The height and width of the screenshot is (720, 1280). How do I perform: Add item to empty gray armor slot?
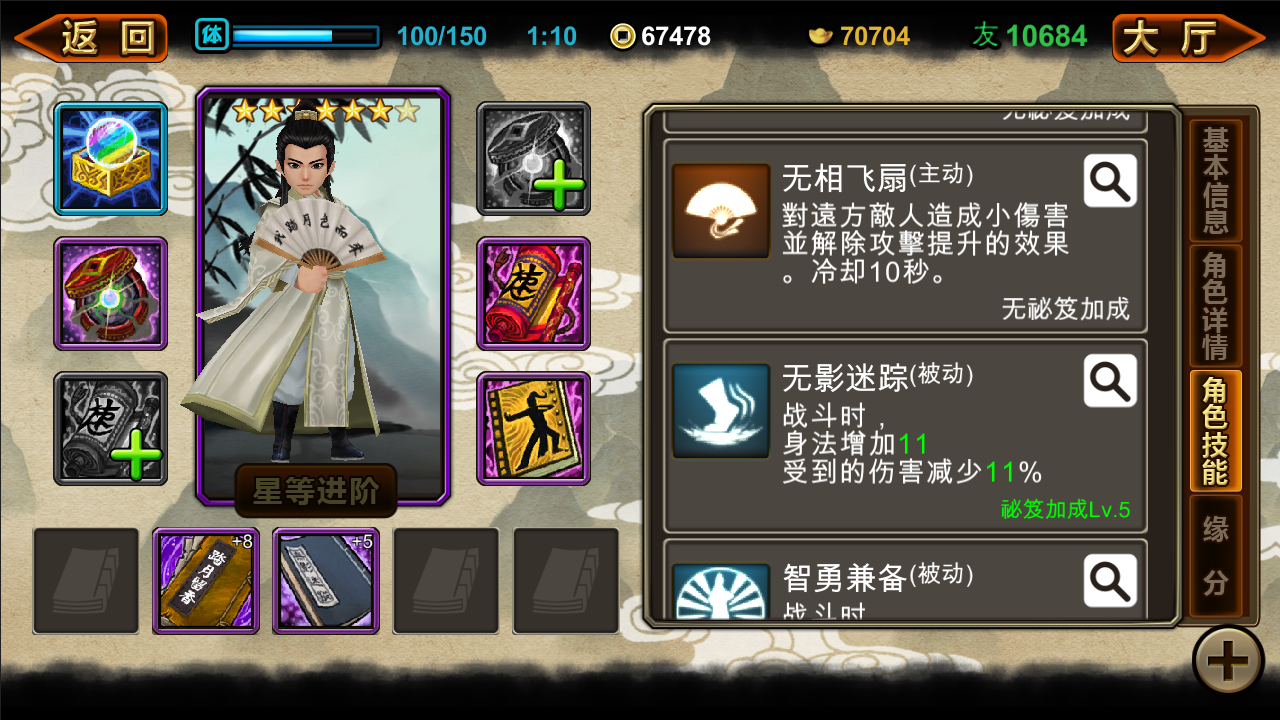[534, 158]
